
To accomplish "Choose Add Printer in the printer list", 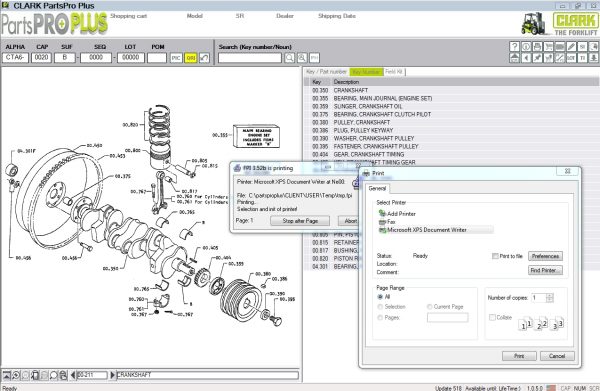I will click(397, 213).
